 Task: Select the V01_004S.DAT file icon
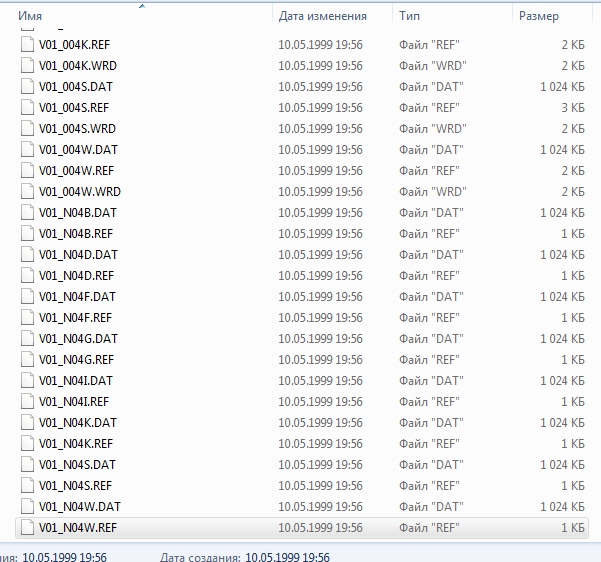tap(26, 86)
